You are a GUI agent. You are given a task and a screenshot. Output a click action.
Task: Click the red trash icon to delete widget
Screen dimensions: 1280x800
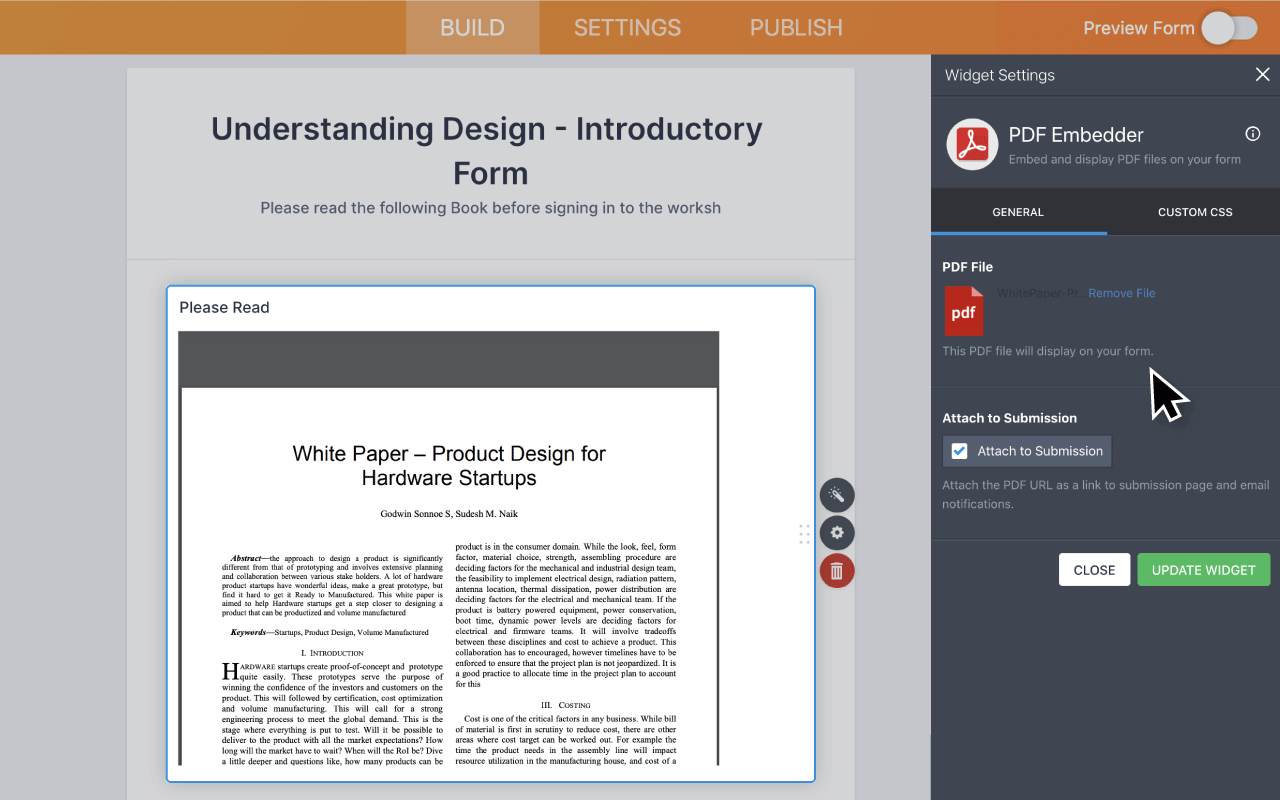(x=837, y=570)
